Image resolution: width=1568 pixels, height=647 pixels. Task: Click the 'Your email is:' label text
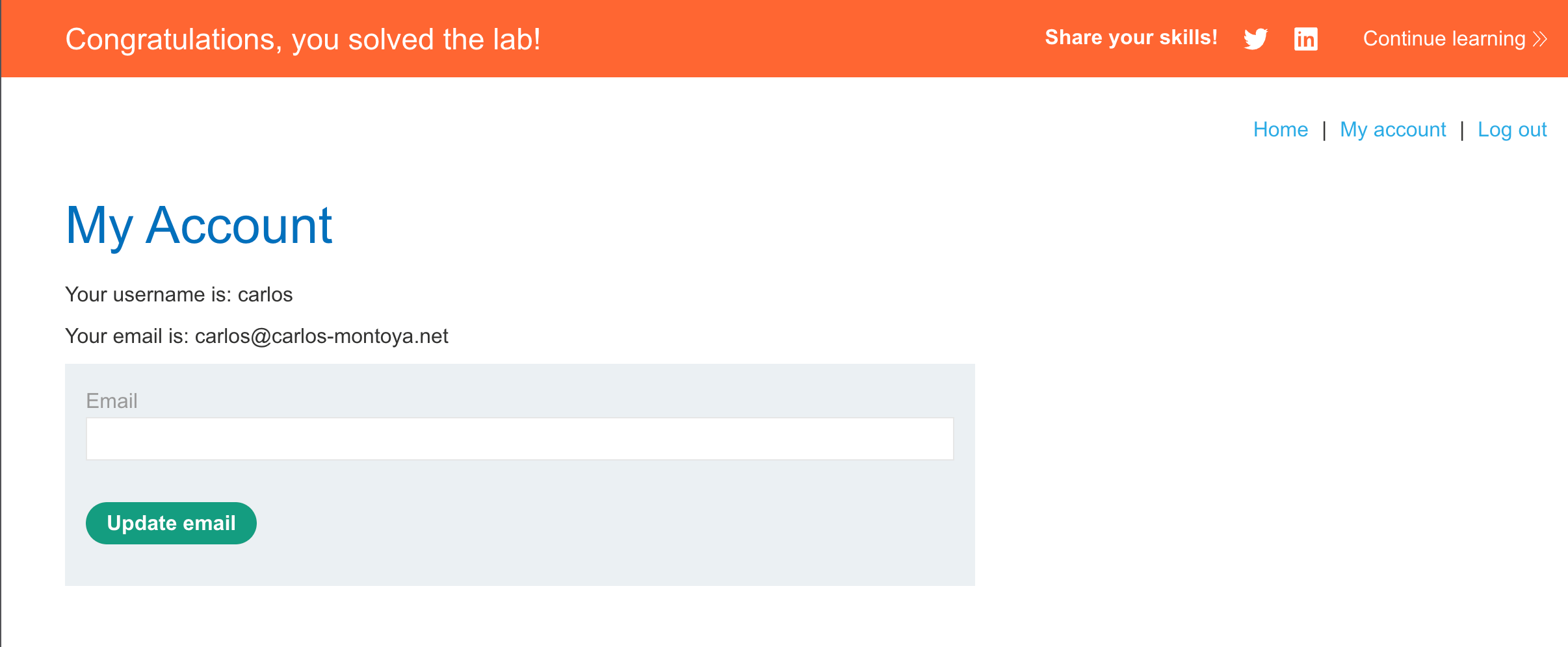(x=127, y=336)
